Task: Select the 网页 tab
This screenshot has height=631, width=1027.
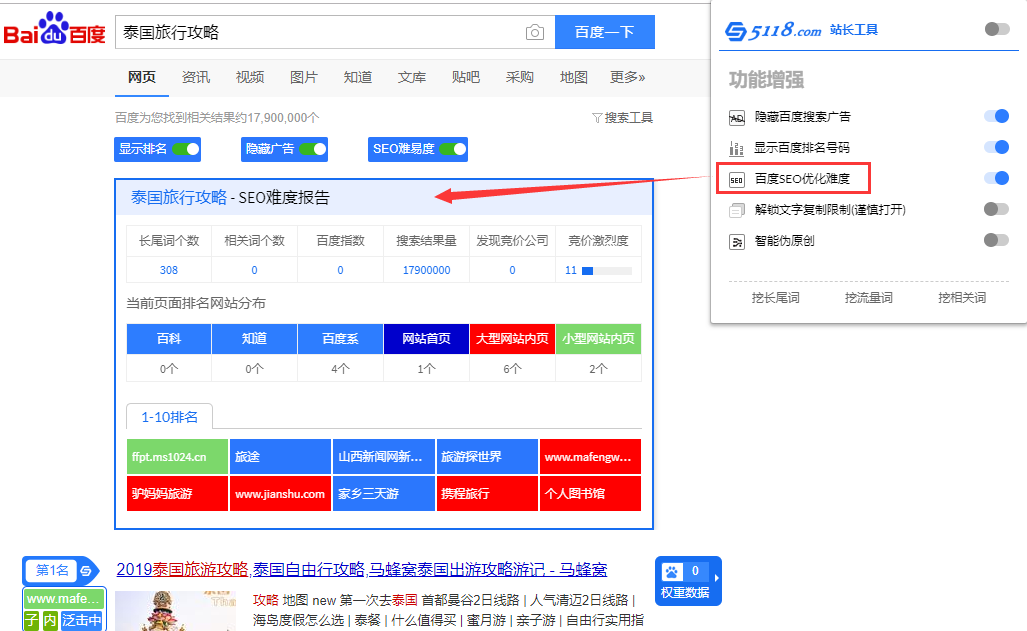Action: point(142,77)
